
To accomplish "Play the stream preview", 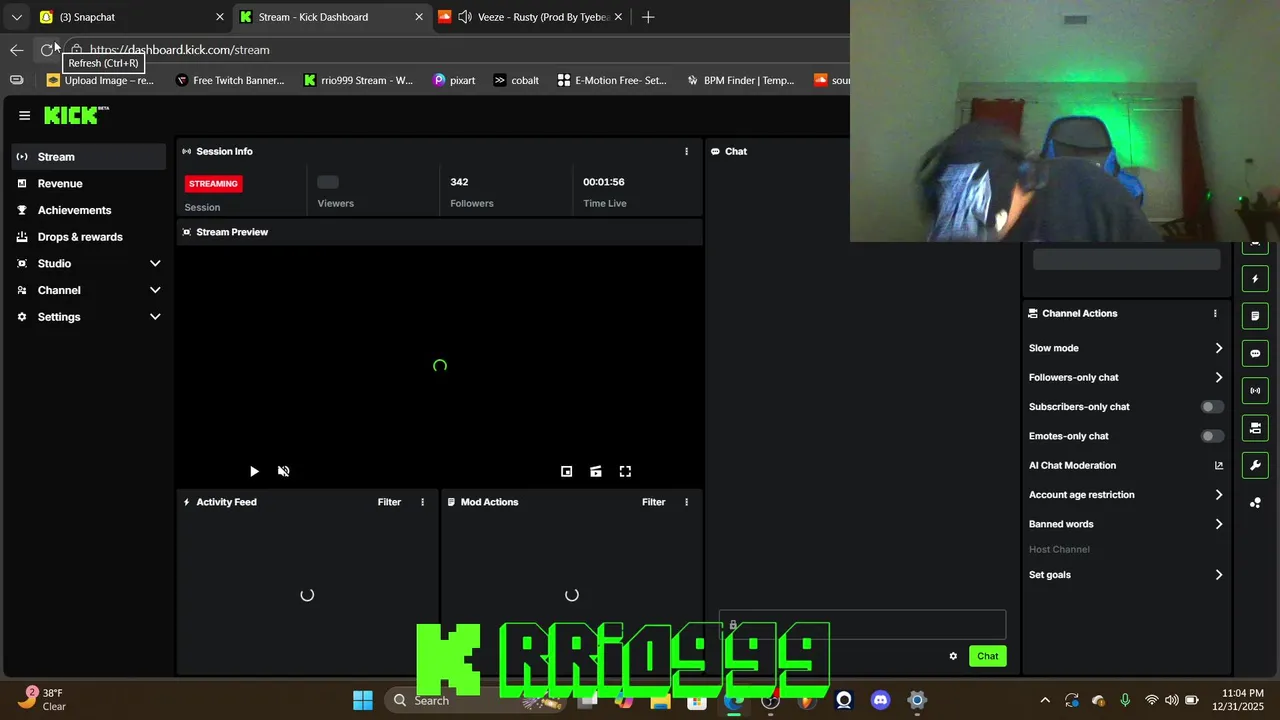I will point(254,472).
